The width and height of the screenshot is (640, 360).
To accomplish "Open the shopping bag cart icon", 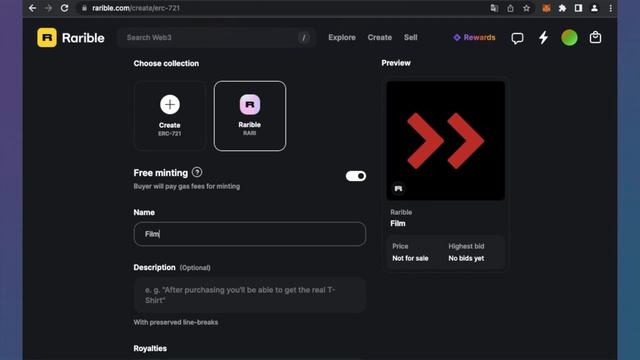I will (x=595, y=38).
